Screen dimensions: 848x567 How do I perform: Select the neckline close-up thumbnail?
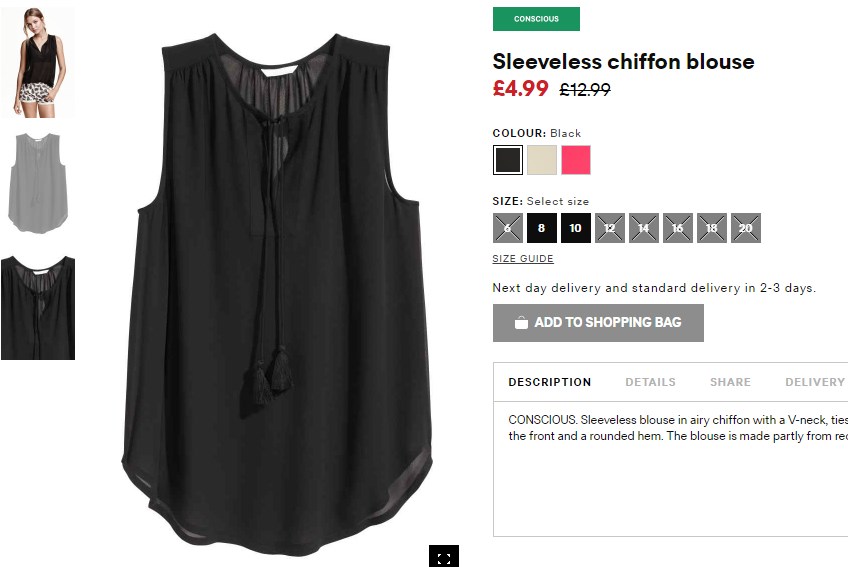pyautogui.click(x=38, y=308)
